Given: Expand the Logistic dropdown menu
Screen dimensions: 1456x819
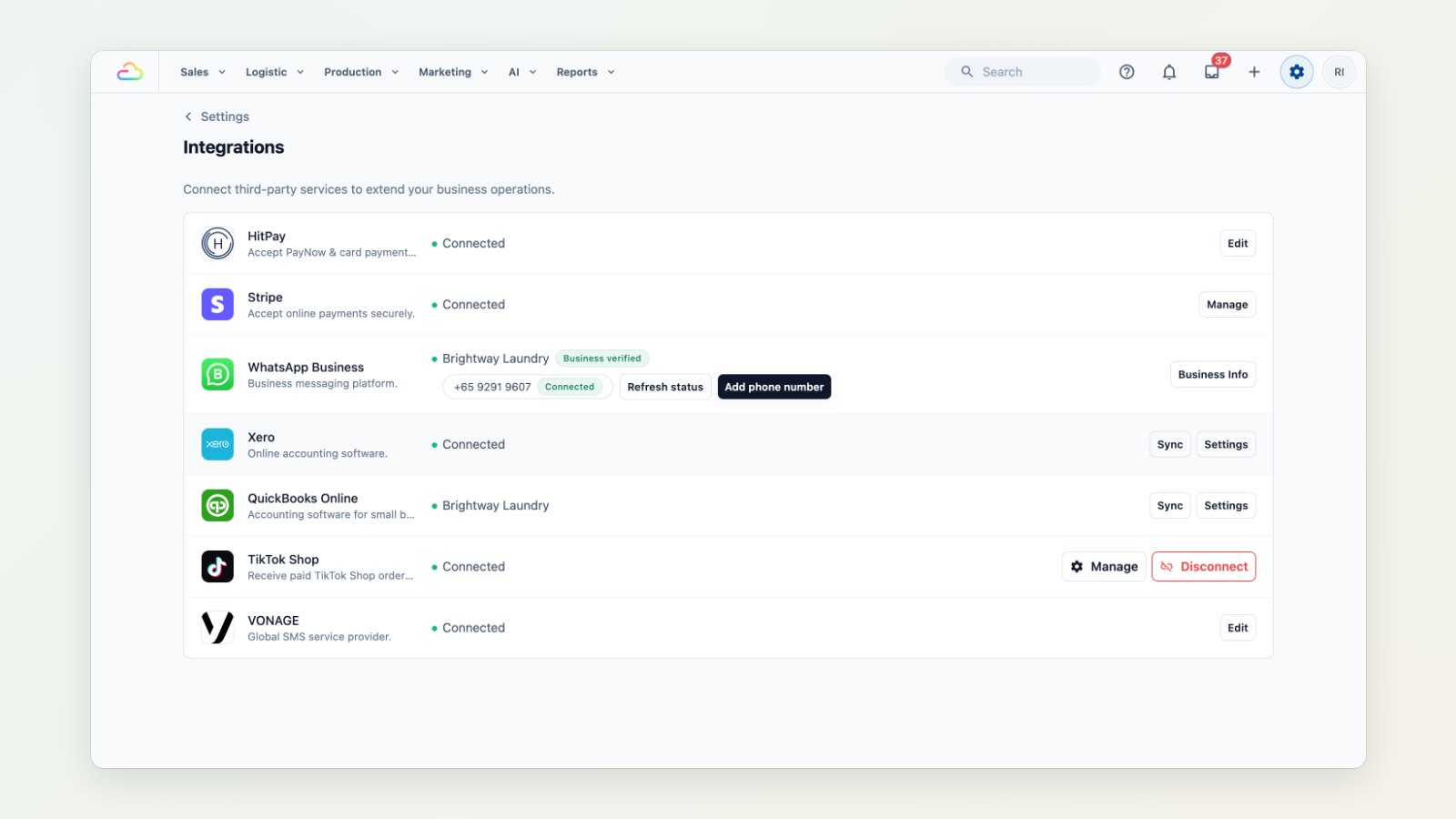Looking at the screenshot, I should point(275,72).
